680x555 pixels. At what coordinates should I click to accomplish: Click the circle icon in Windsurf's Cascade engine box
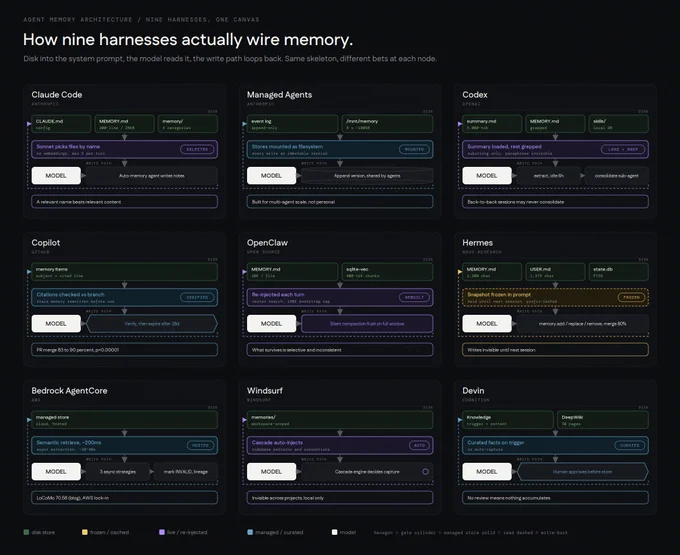pos(425,471)
